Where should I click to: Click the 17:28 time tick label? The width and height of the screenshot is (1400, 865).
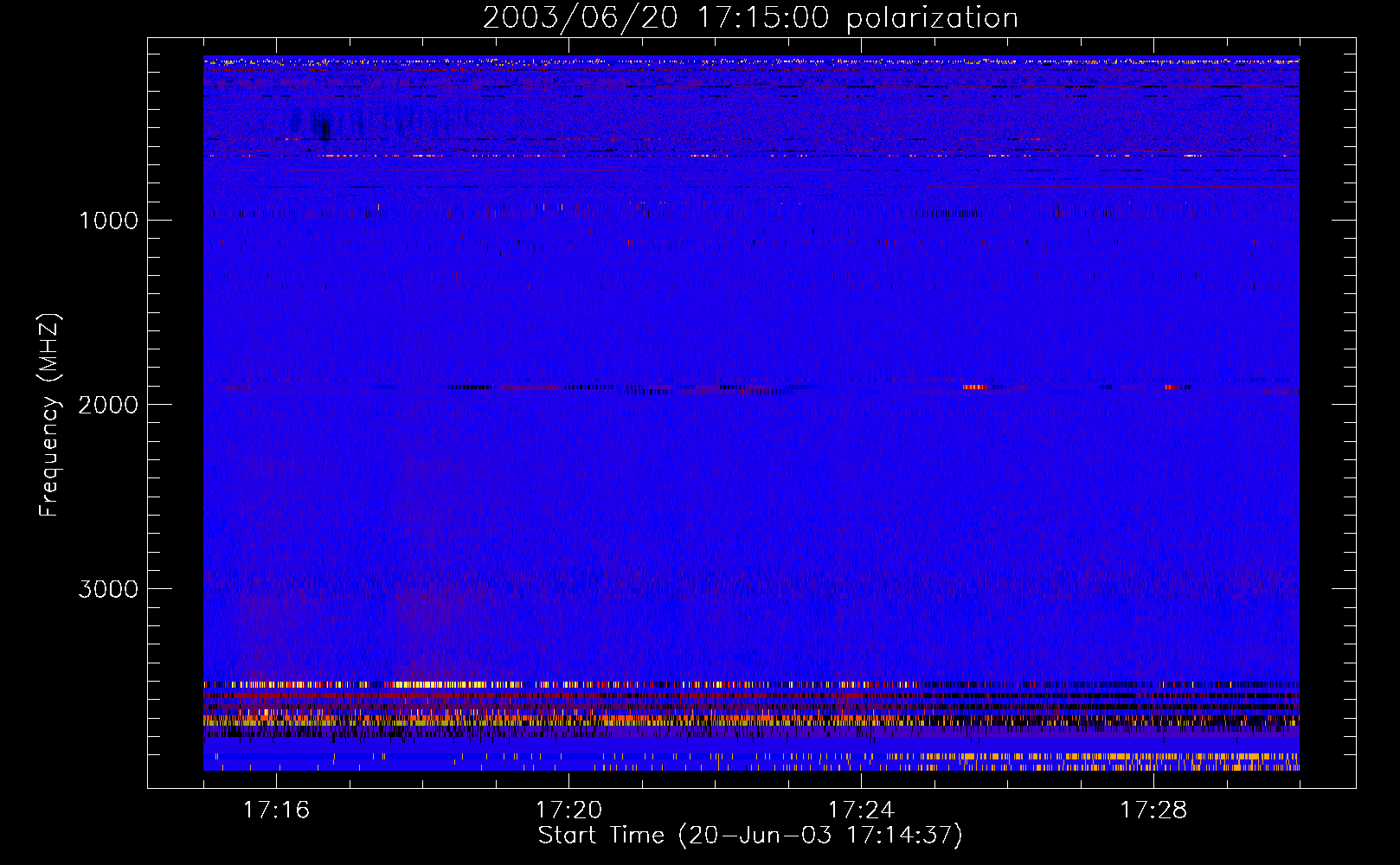tap(1153, 811)
